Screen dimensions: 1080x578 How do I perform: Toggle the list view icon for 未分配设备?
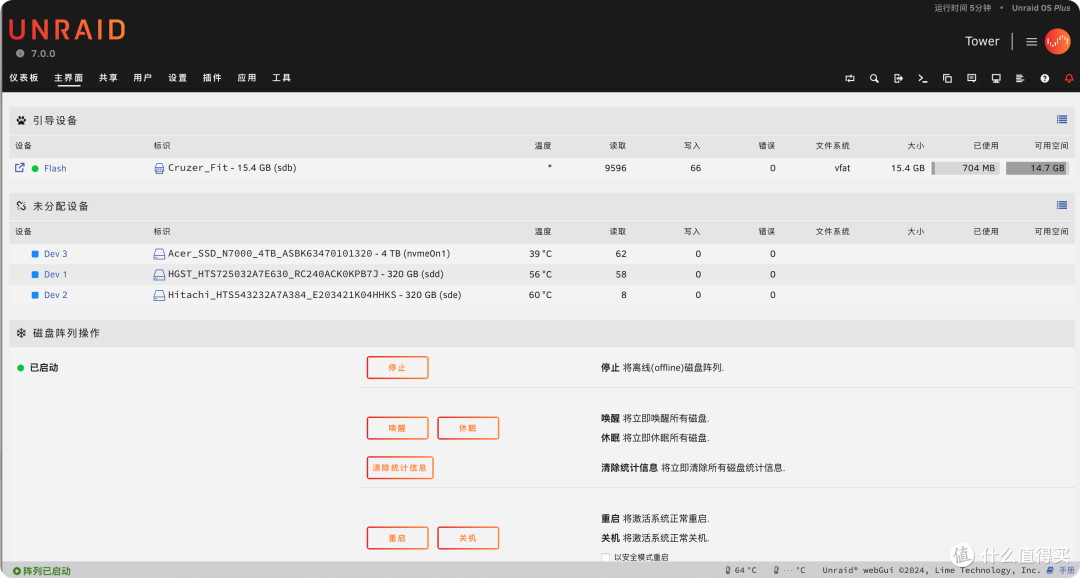pos(1061,205)
